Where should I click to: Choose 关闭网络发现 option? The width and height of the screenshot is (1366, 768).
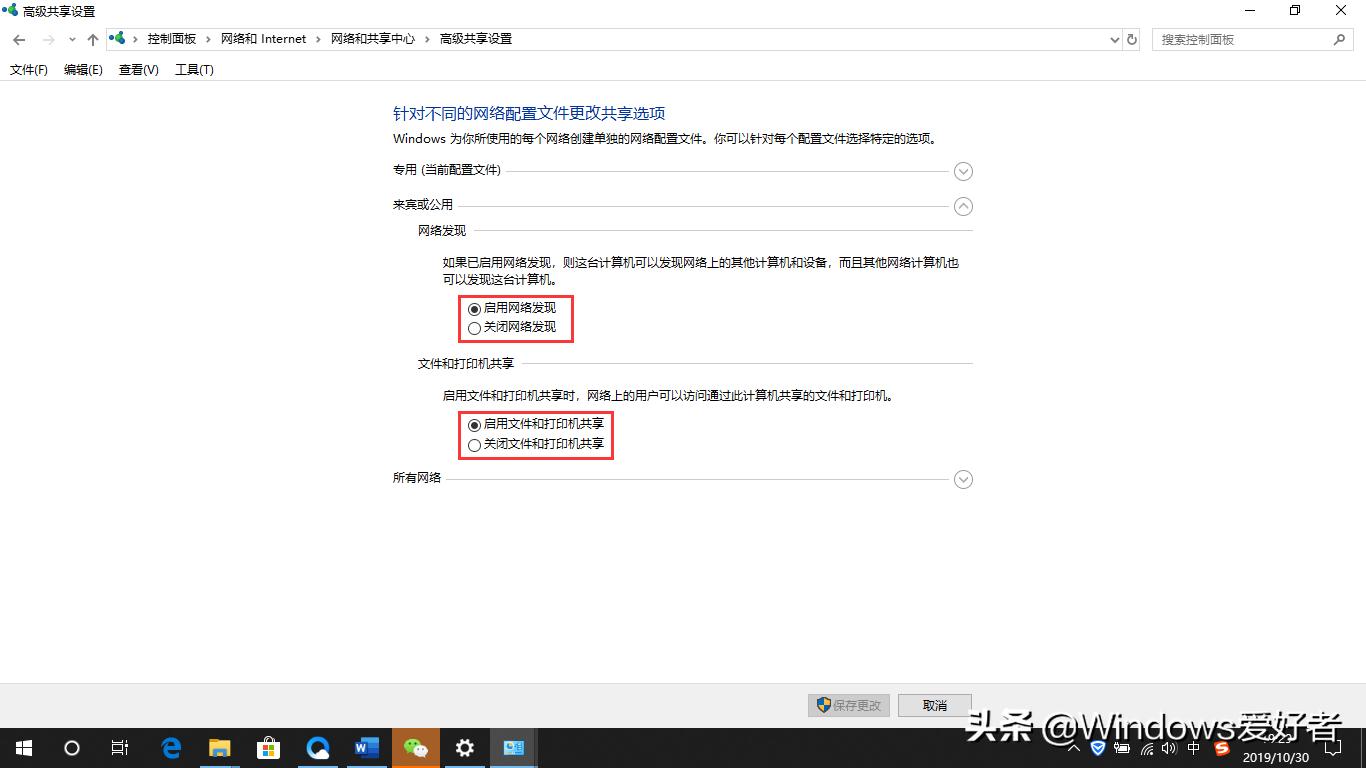click(474, 327)
